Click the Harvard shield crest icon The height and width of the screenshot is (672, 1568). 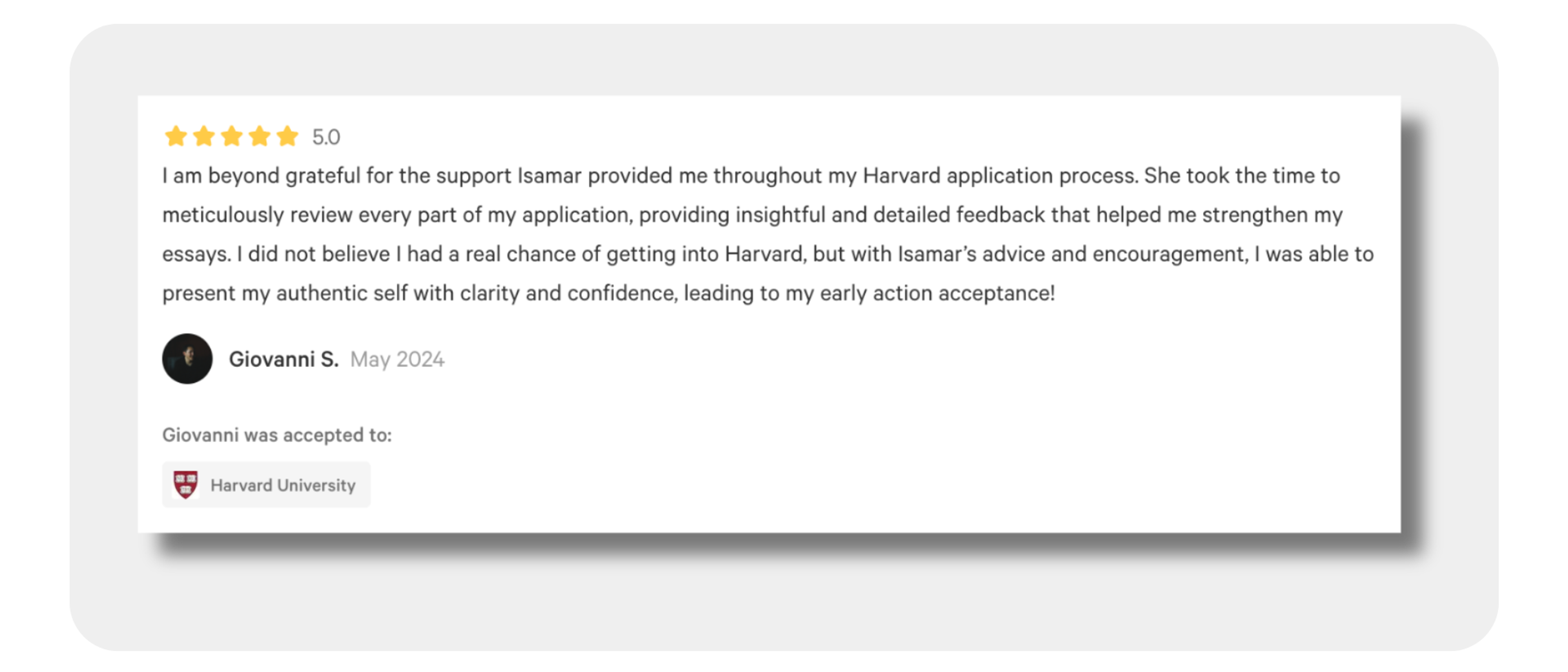[x=186, y=485]
